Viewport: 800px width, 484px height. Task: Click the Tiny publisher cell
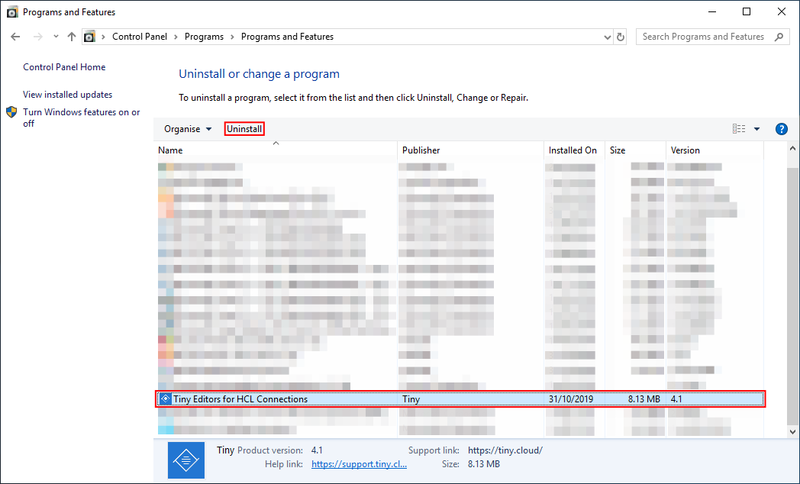coord(411,399)
